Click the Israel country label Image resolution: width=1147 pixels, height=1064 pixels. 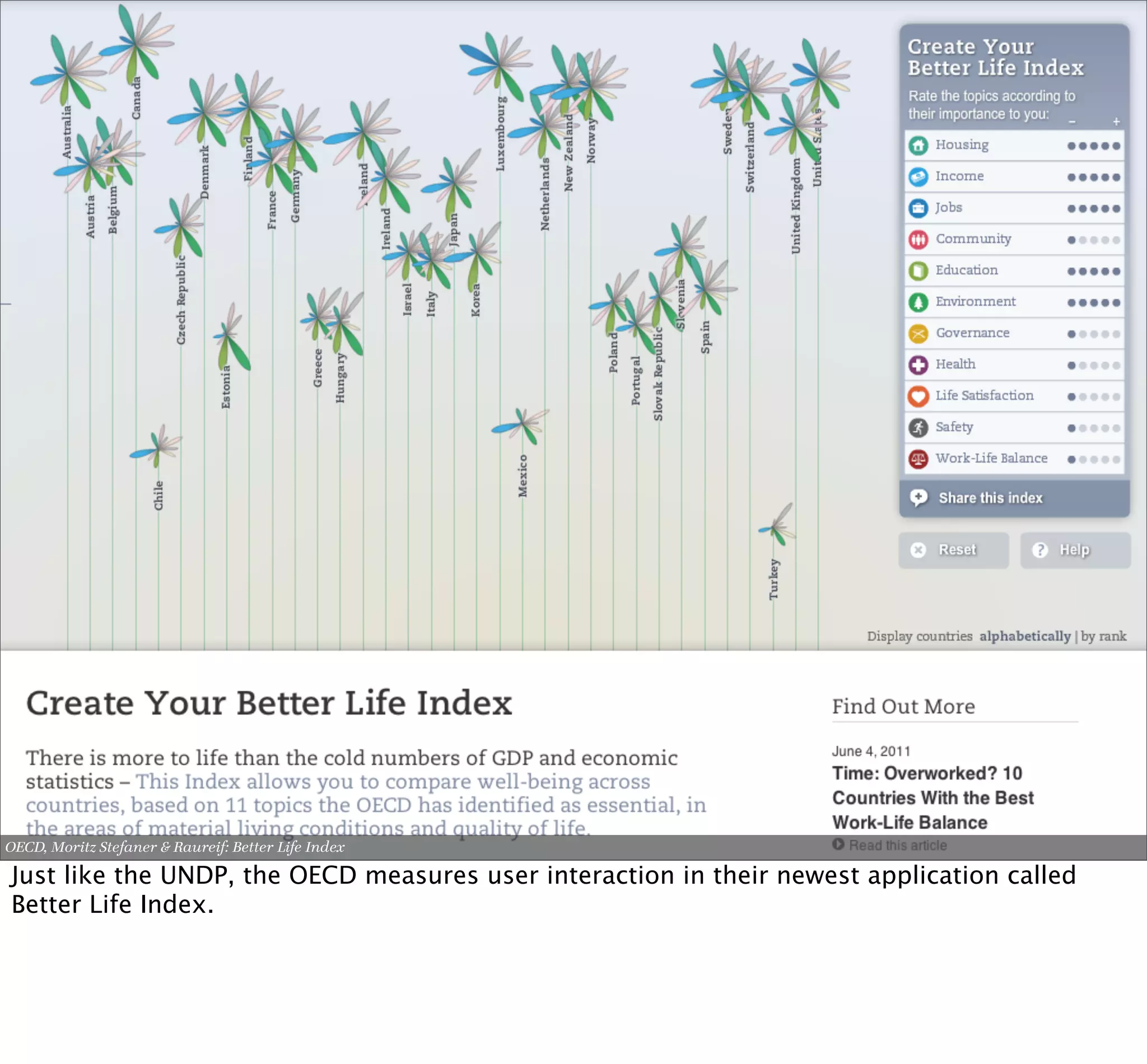point(408,300)
